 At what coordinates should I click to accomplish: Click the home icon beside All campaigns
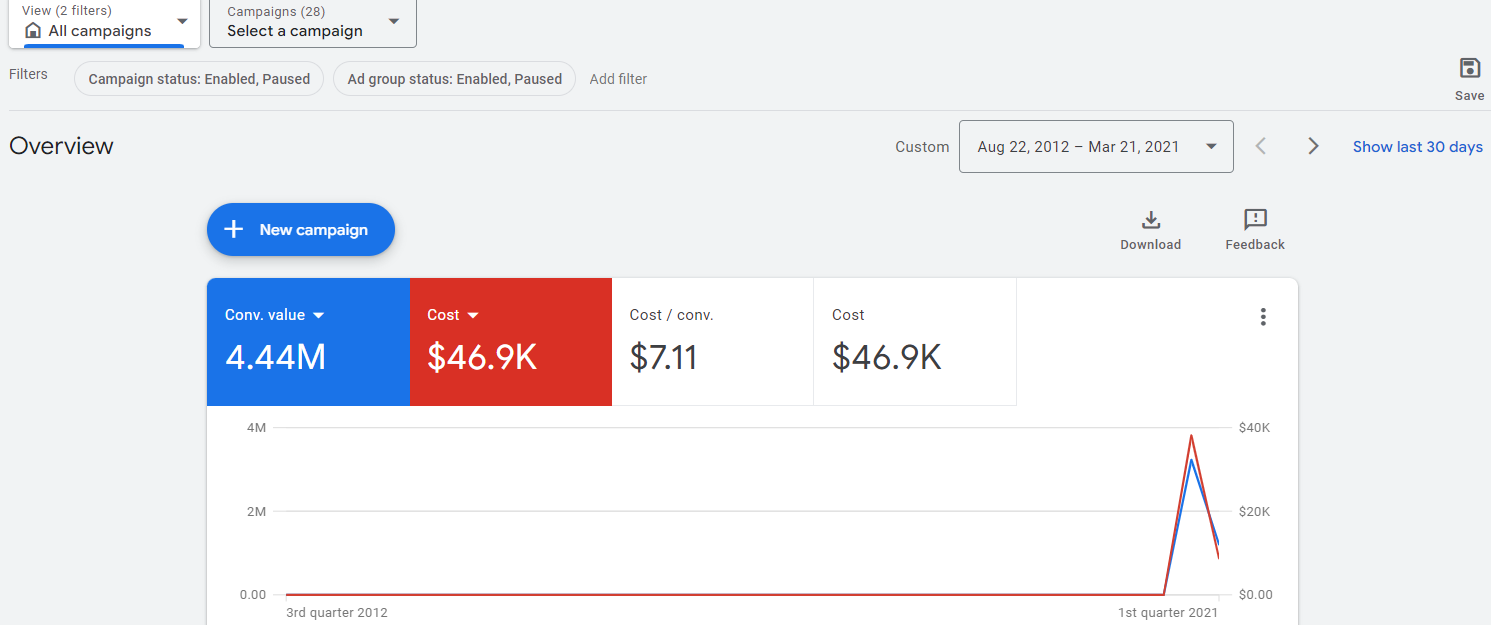(x=34, y=31)
